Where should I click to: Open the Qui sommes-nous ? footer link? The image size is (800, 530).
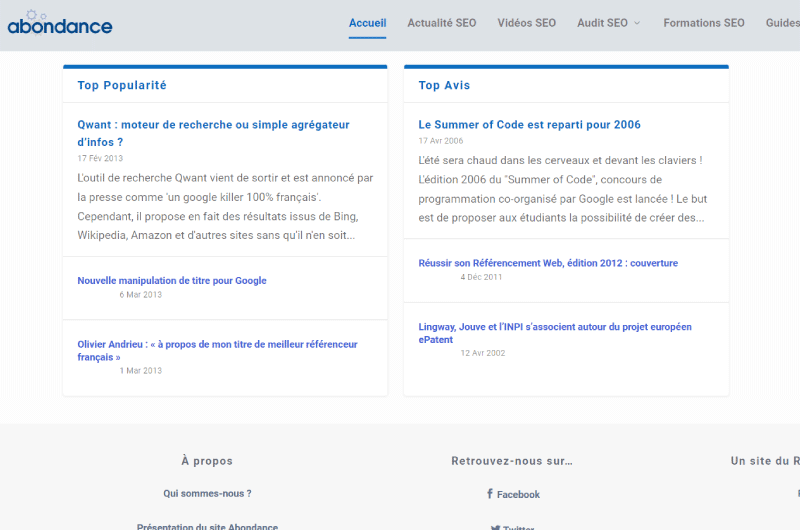tap(207, 493)
